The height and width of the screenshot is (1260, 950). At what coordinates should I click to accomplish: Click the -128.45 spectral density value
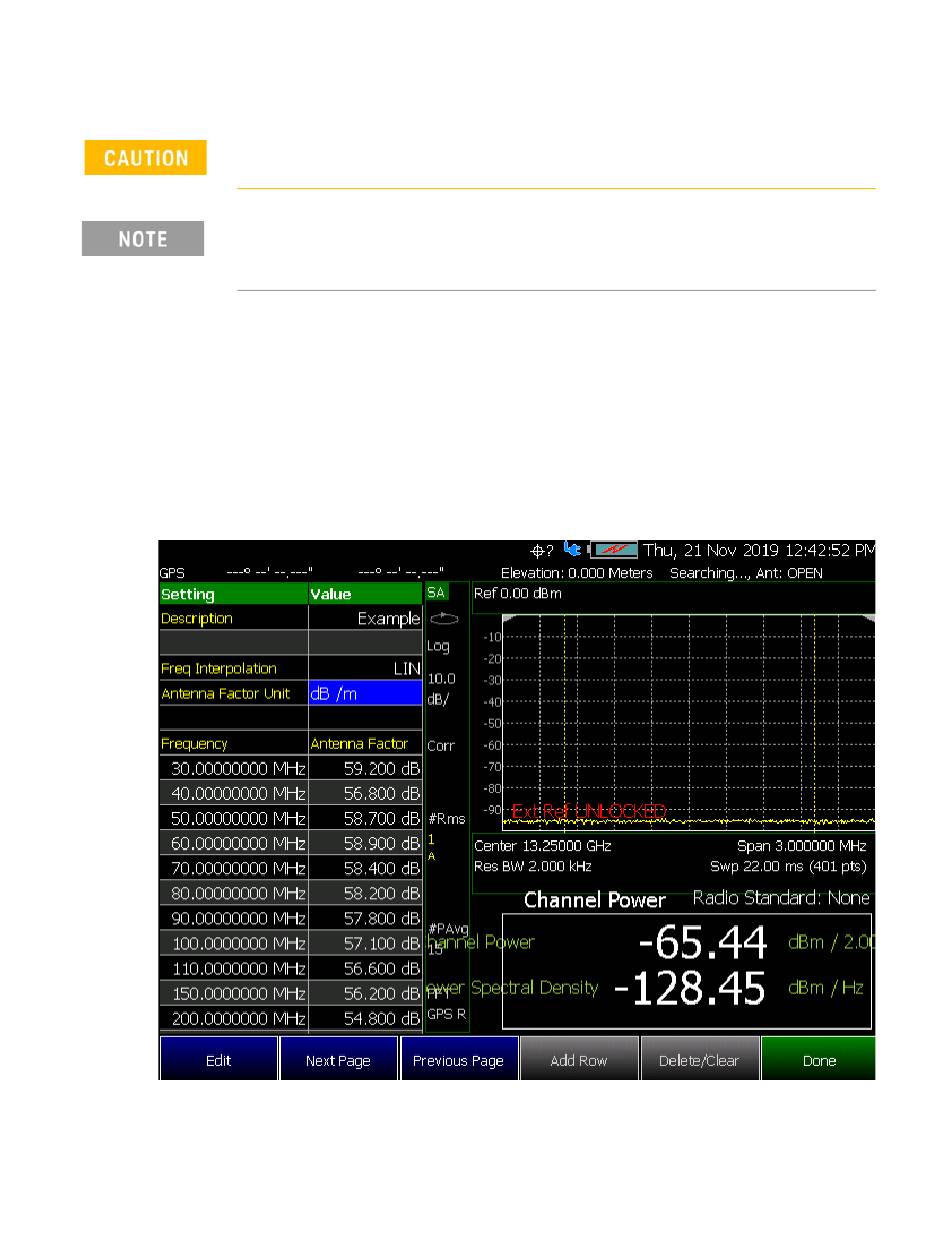(x=689, y=989)
